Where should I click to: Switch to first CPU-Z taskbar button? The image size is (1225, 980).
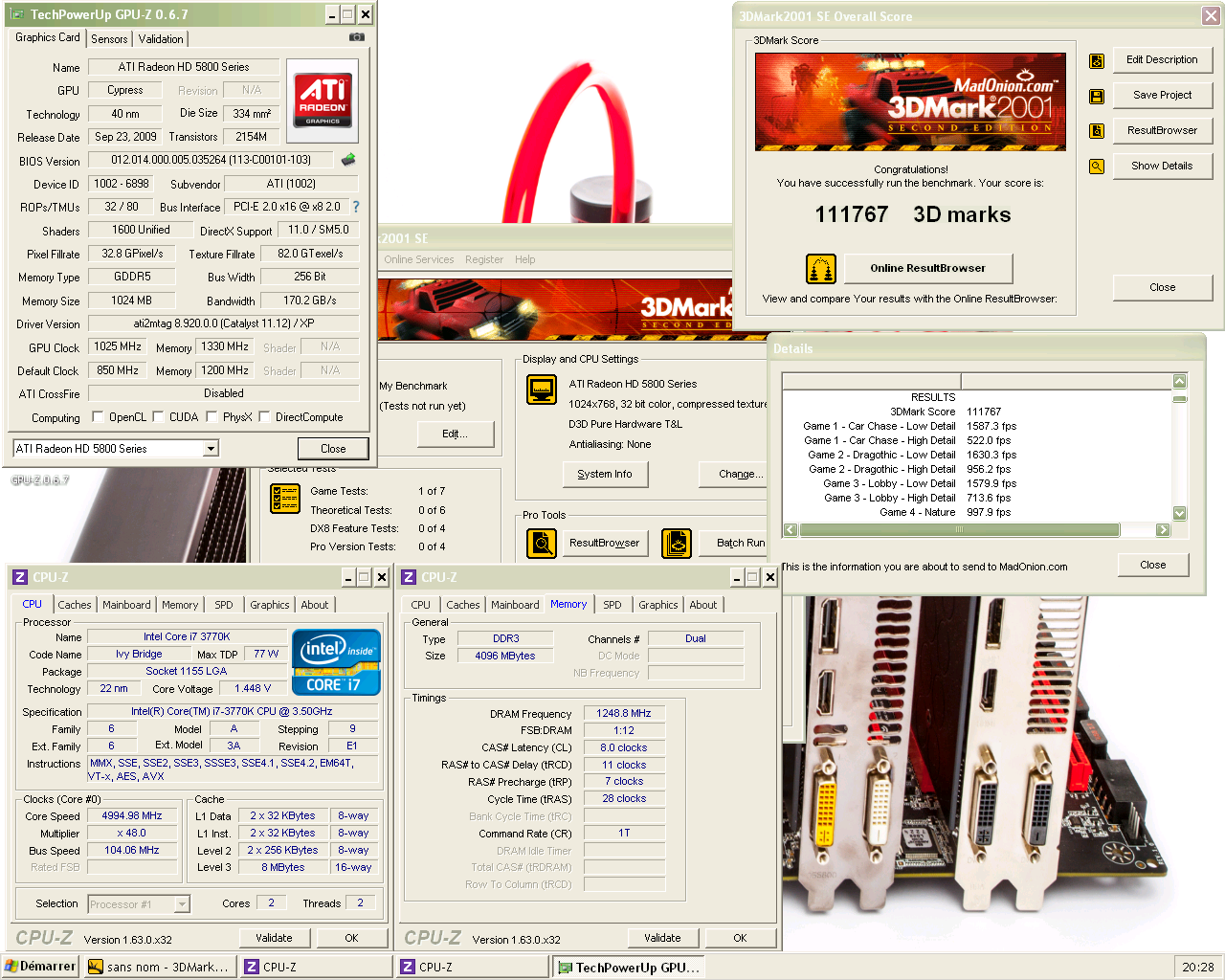(315, 967)
